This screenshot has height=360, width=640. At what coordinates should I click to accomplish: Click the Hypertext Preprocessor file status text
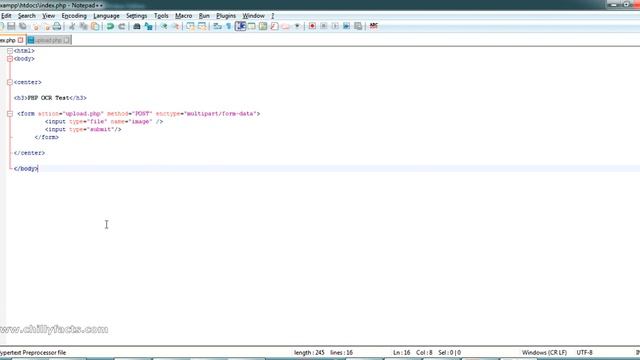pyautogui.click(x=33, y=352)
